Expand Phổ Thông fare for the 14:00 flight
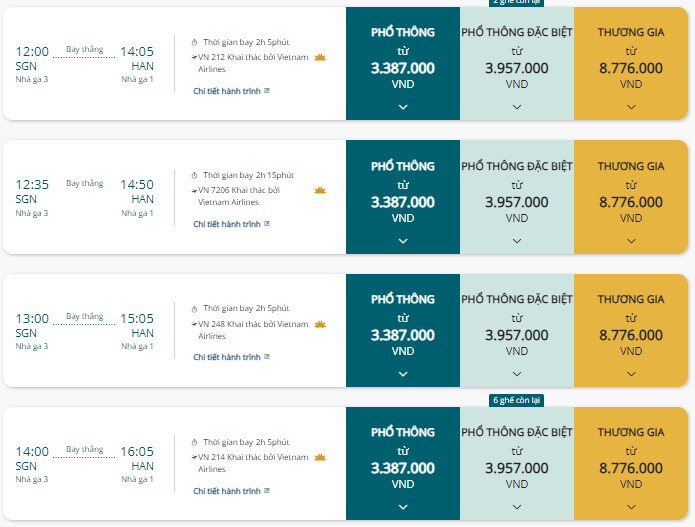Image resolution: width=695 pixels, height=527 pixels. point(403,506)
